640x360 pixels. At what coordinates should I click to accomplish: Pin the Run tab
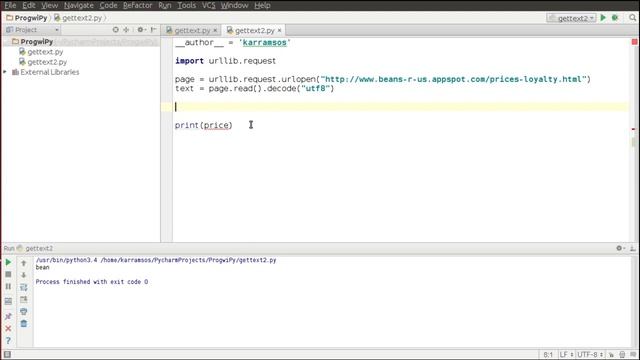click(8, 316)
